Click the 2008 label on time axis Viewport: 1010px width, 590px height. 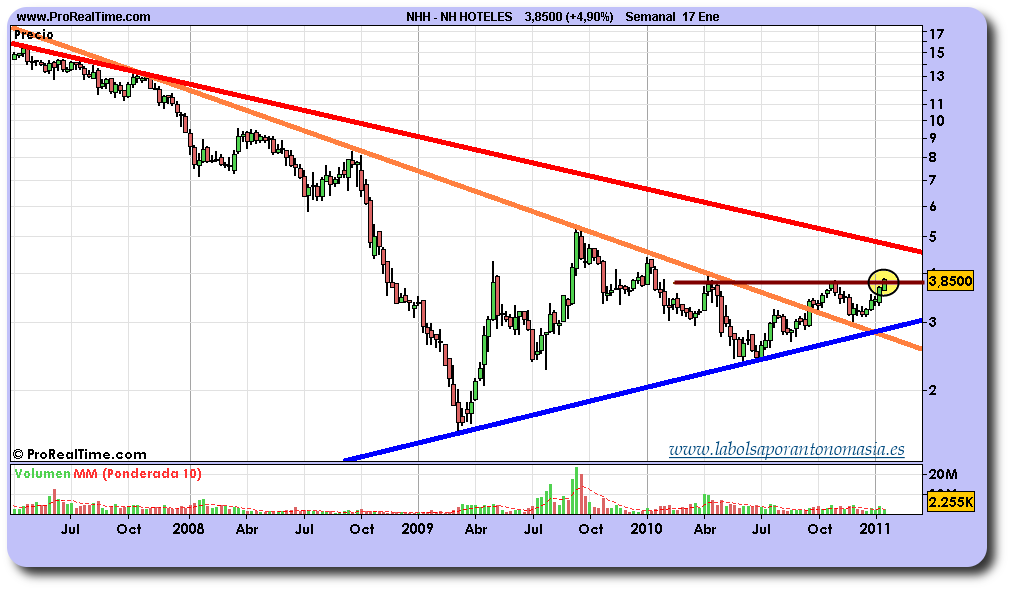189,529
